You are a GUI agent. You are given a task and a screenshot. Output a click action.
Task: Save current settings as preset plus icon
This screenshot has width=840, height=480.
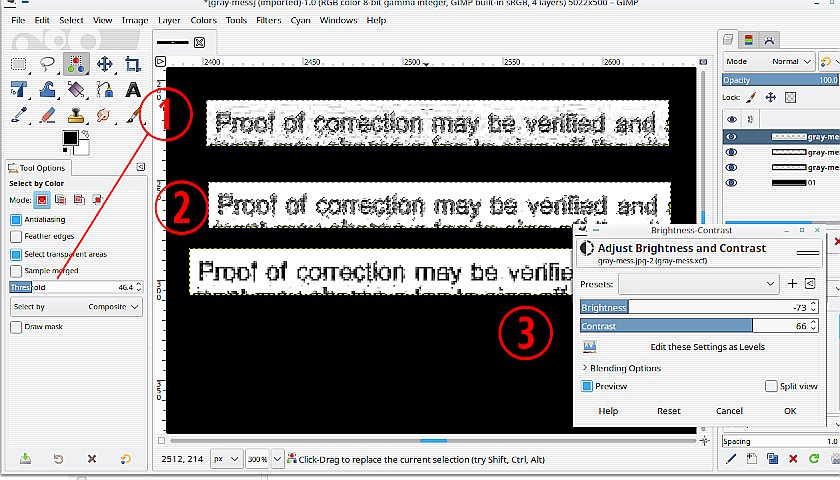pyautogui.click(x=792, y=283)
